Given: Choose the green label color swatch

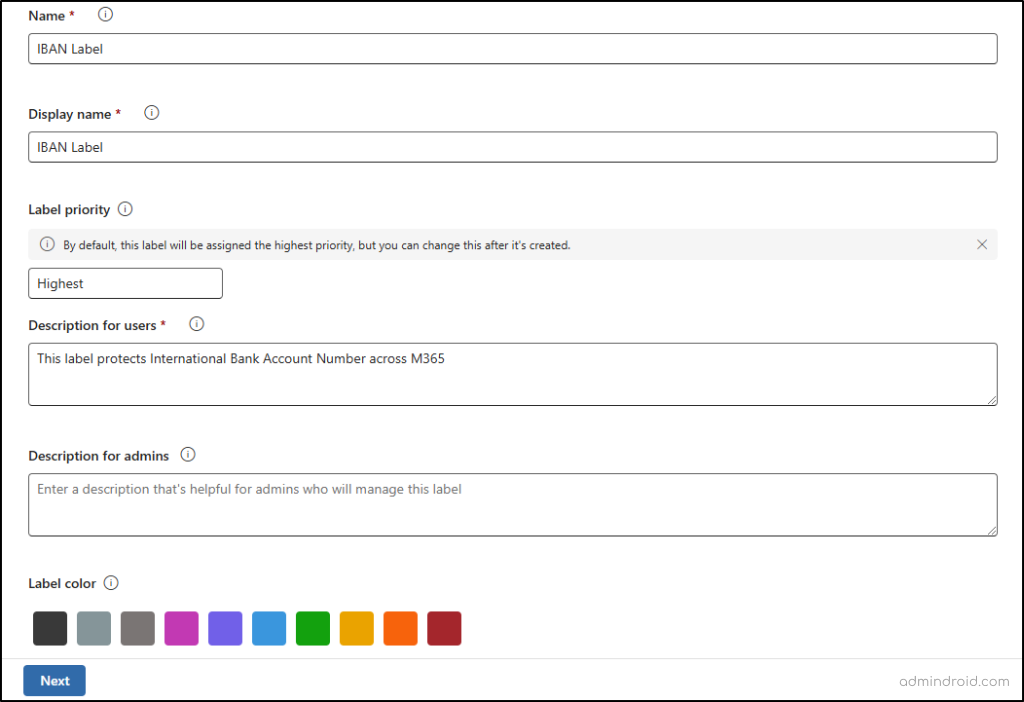Looking at the screenshot, I should pos(313,629).
